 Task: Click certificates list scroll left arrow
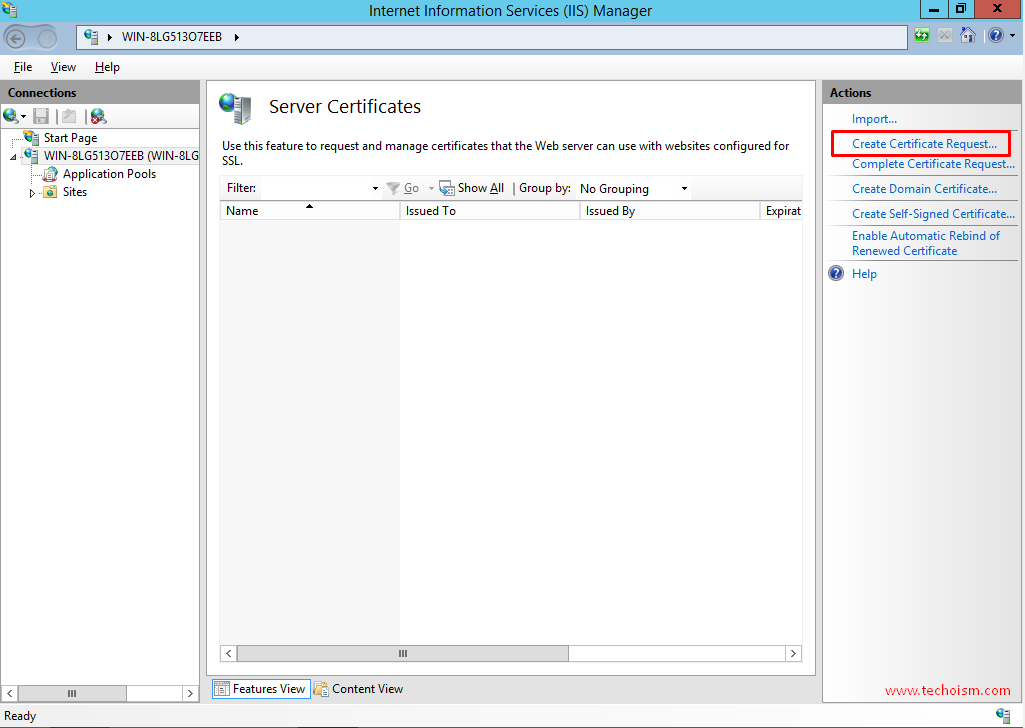[x=229, y=654]
